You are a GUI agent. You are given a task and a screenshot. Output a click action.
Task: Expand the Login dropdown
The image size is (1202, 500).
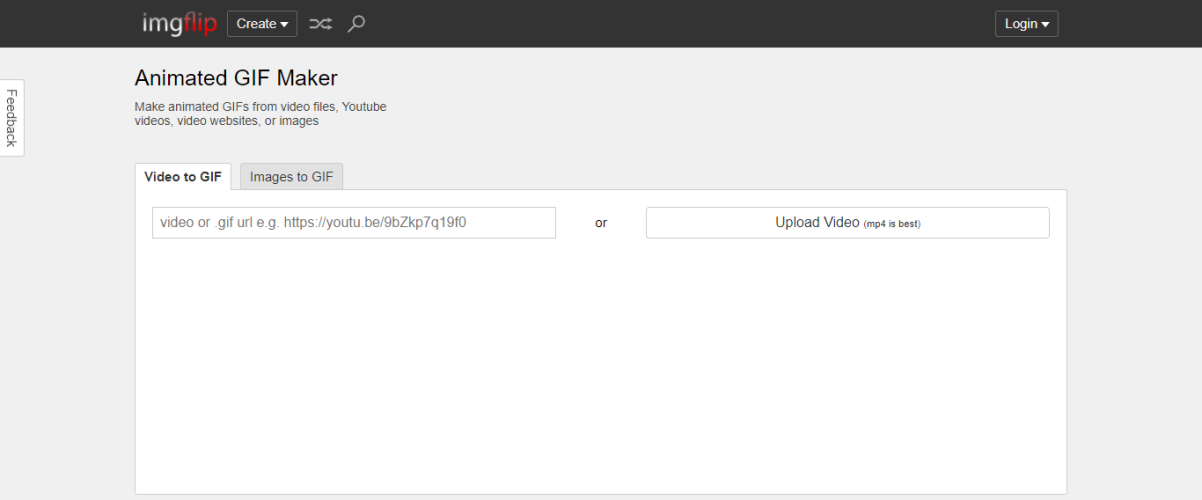pyautogui.click(x=1026, y=23)
